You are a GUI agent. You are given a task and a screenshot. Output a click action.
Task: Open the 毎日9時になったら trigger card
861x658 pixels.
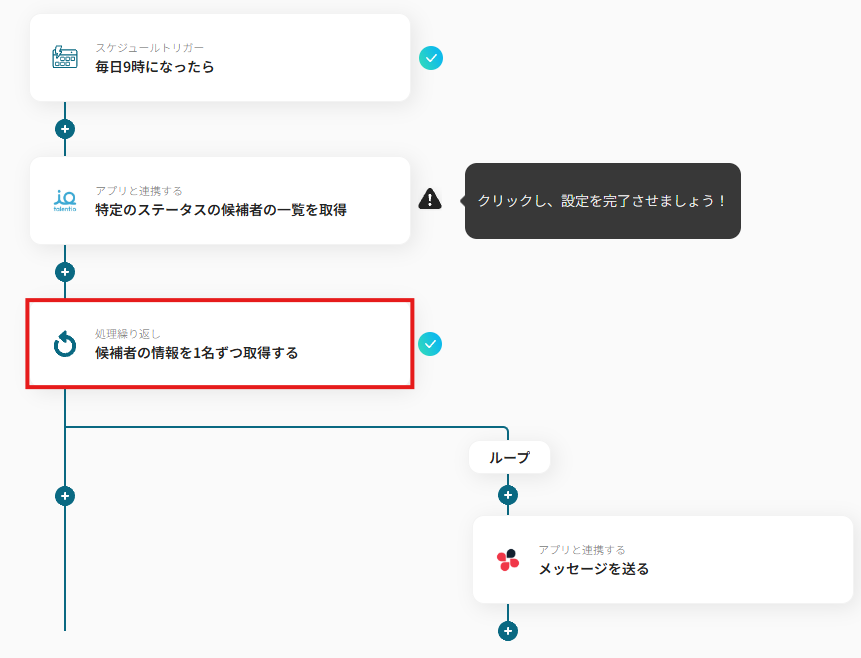(220, 57)
